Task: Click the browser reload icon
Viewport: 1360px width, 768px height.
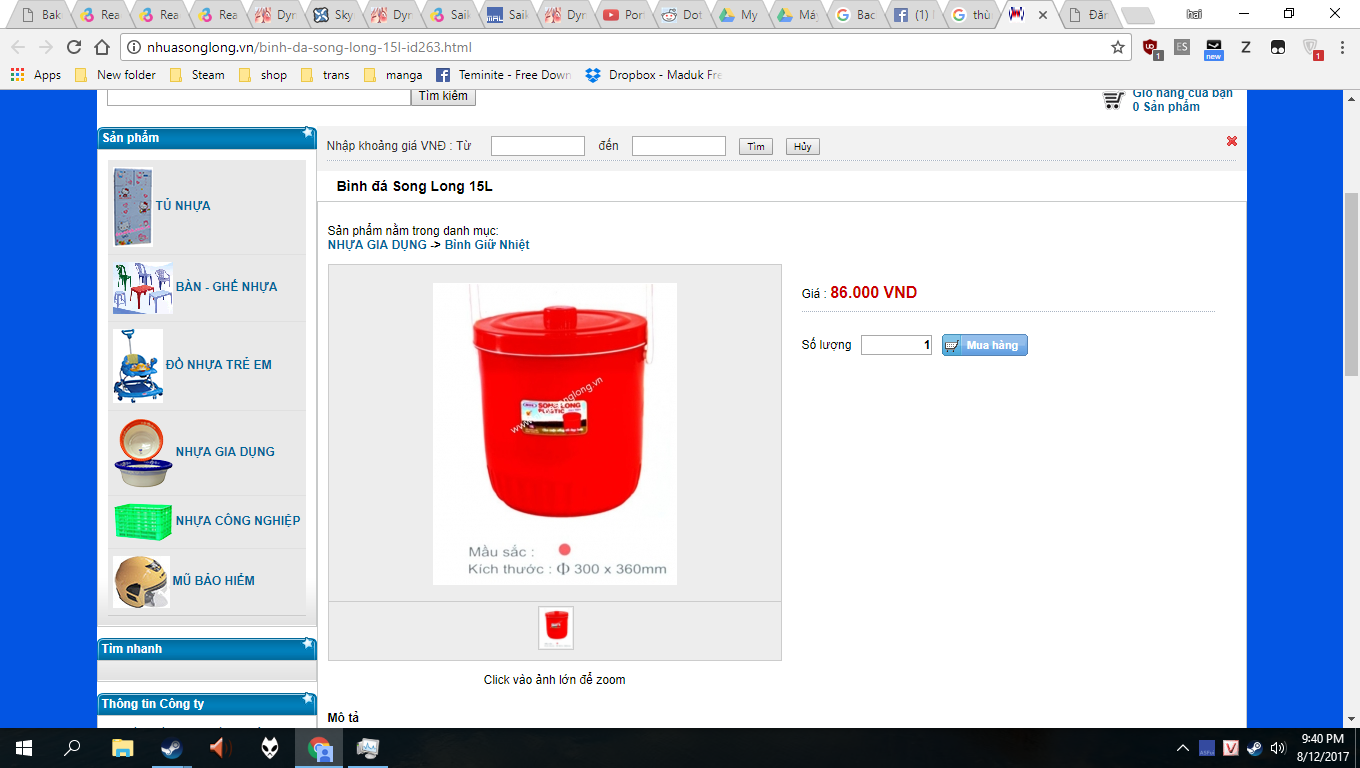Action: (73, 47)
